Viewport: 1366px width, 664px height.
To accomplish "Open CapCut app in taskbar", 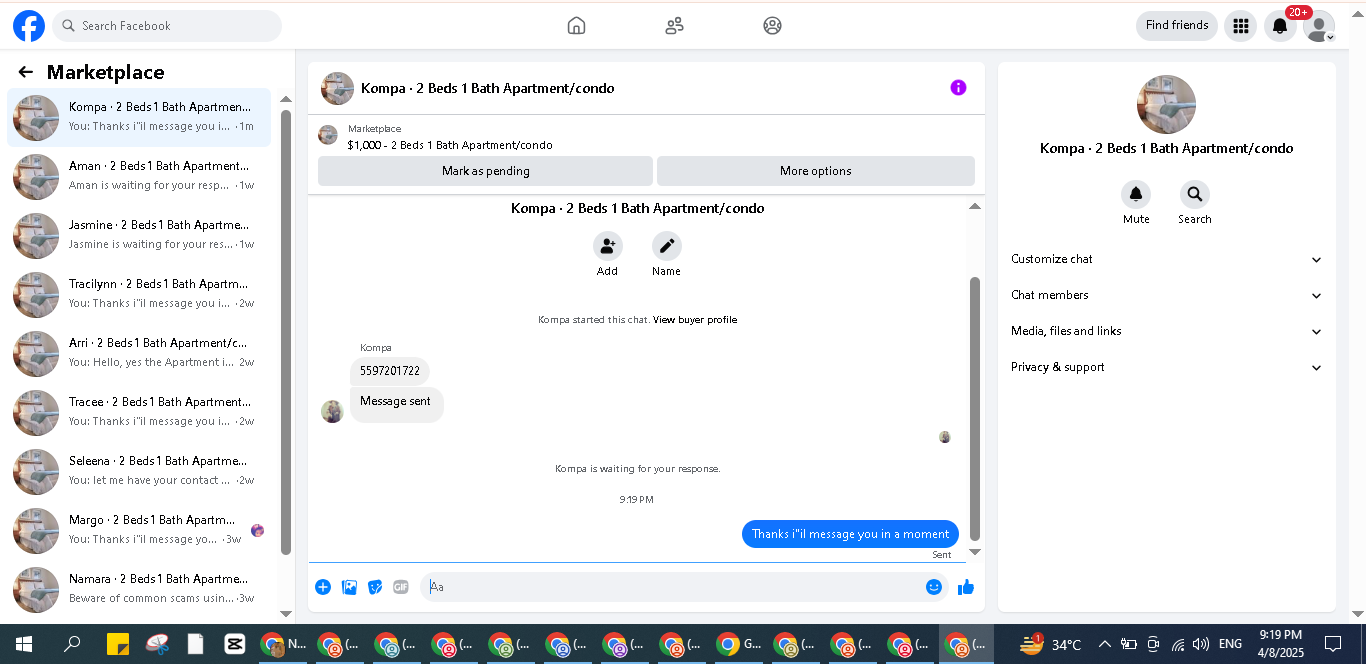I will 235,644.
